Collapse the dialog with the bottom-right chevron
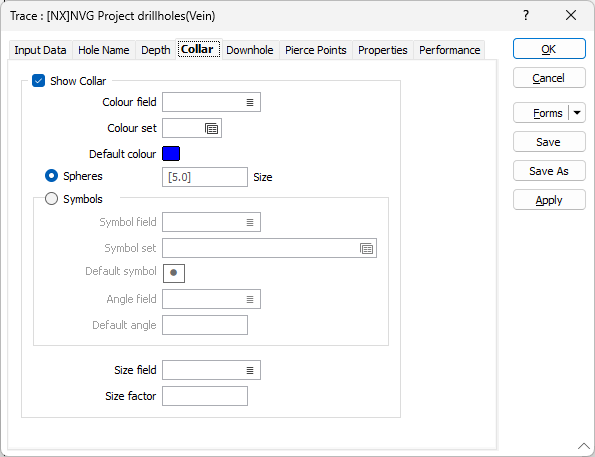This screenshot has height=457, width=595. (x=584, y=446)
